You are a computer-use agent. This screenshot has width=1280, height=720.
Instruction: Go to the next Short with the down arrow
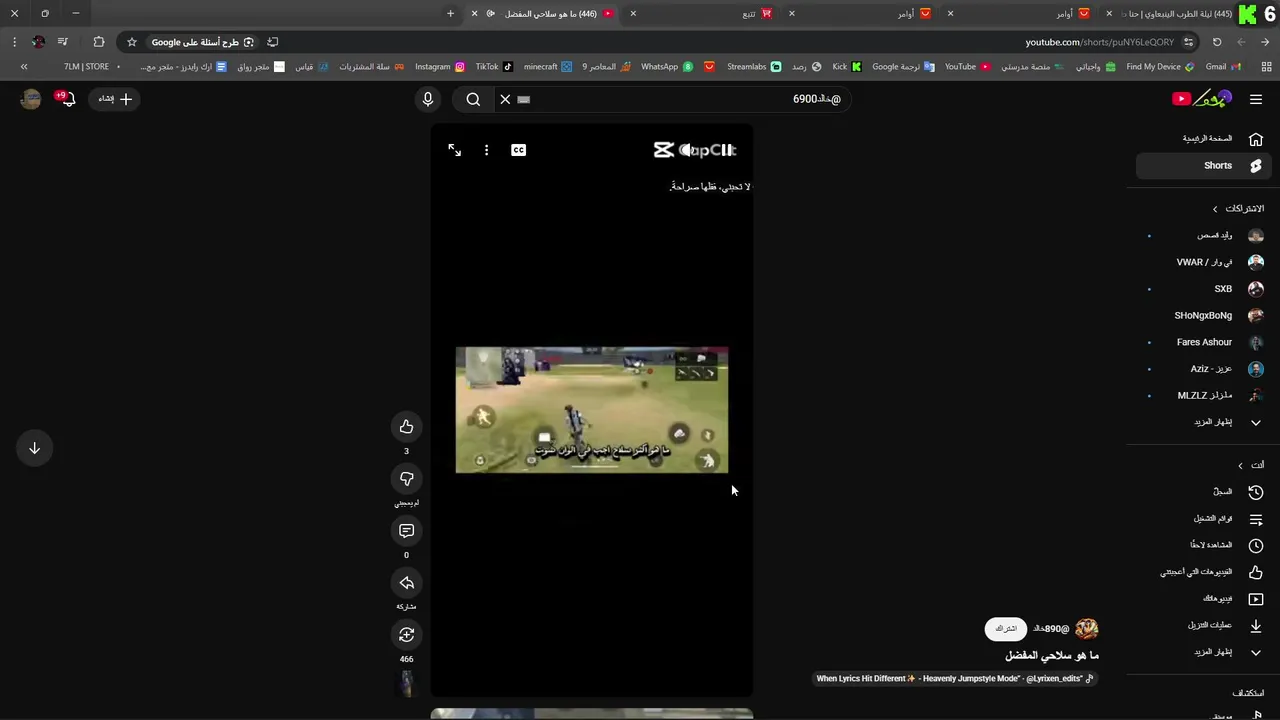(x=34, y=448)
